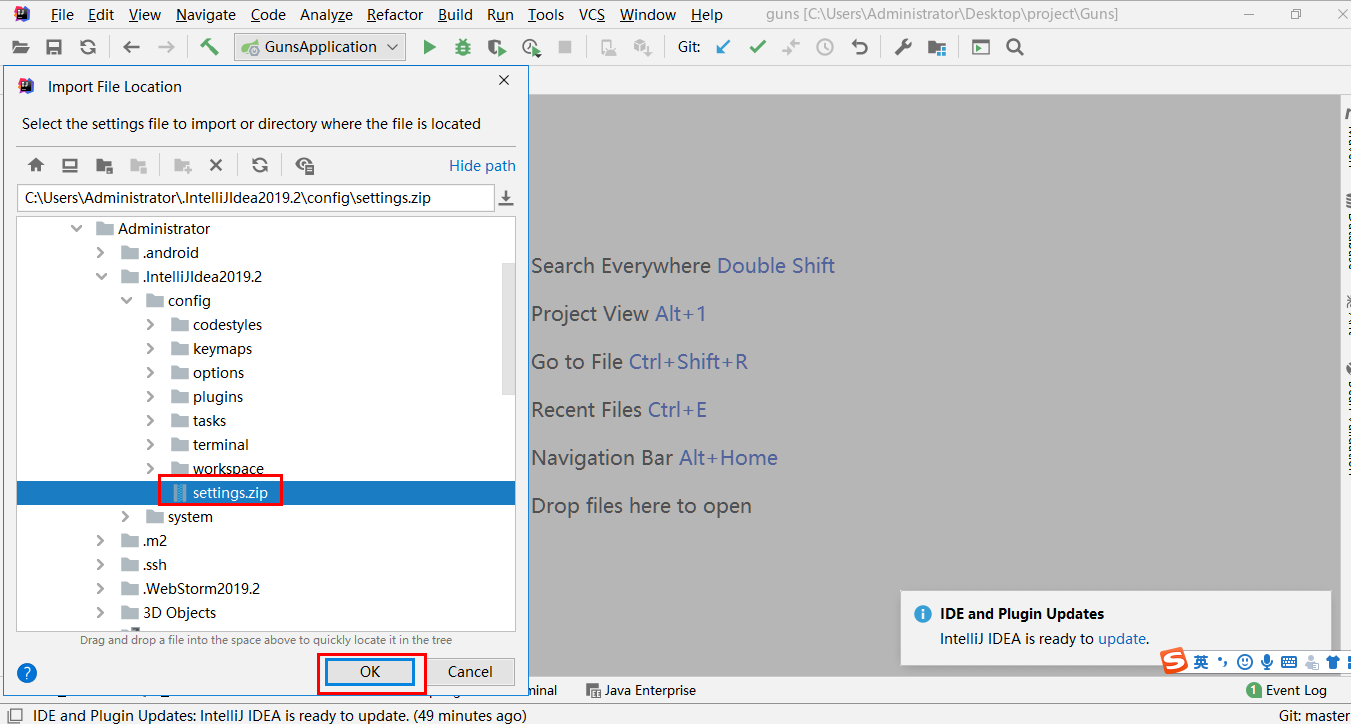Click the update link in notification

pyautogui.click(x=1122, y=638)
